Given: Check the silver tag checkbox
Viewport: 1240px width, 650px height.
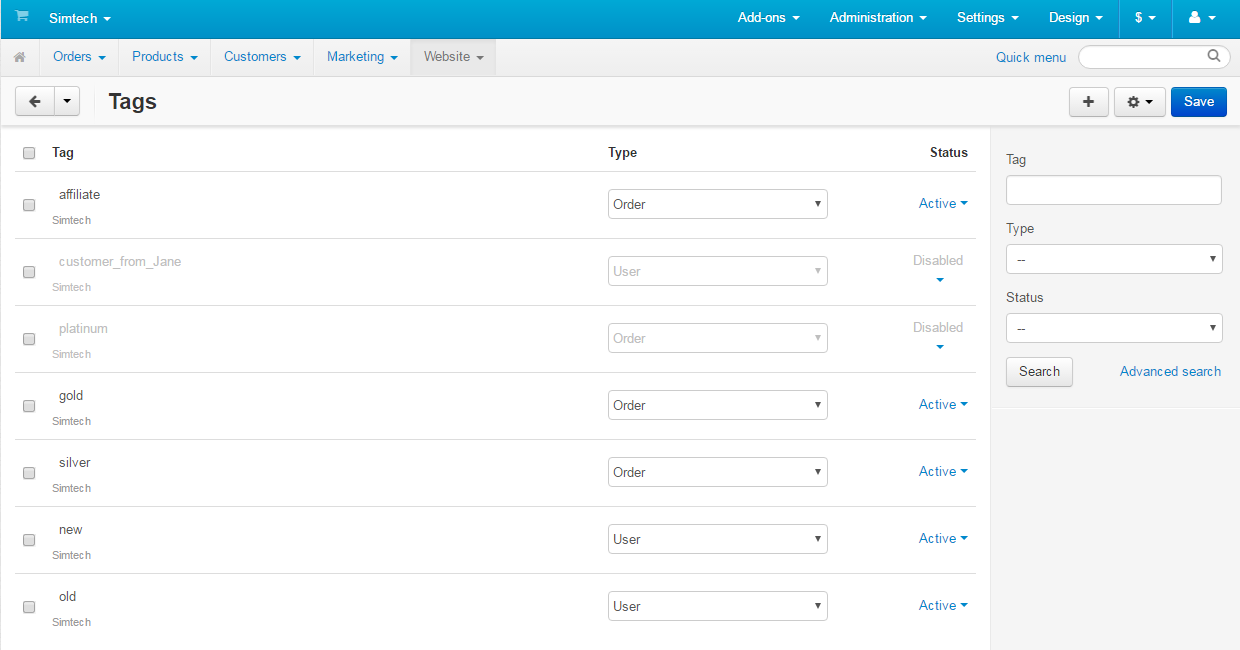Looking at the screenshot, I should pyautogui.click(x=29, y=473).
